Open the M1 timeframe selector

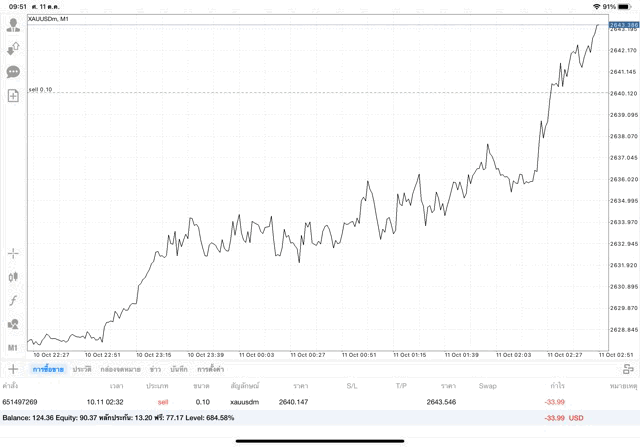13,347
